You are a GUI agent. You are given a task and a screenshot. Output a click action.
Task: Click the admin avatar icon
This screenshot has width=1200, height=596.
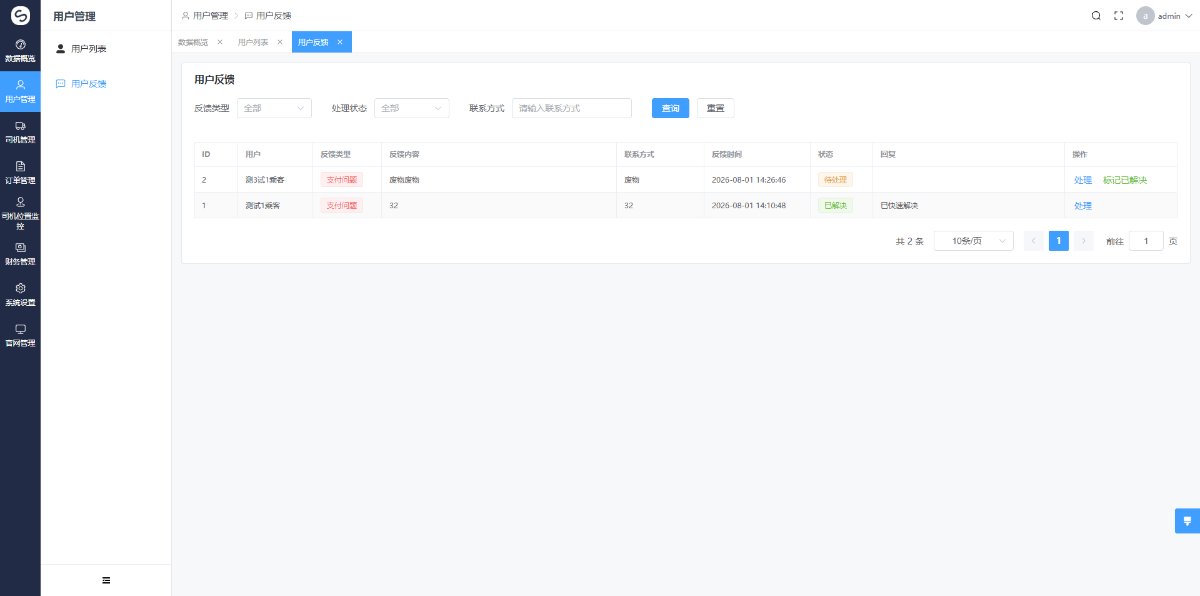tap(1145, 16)
